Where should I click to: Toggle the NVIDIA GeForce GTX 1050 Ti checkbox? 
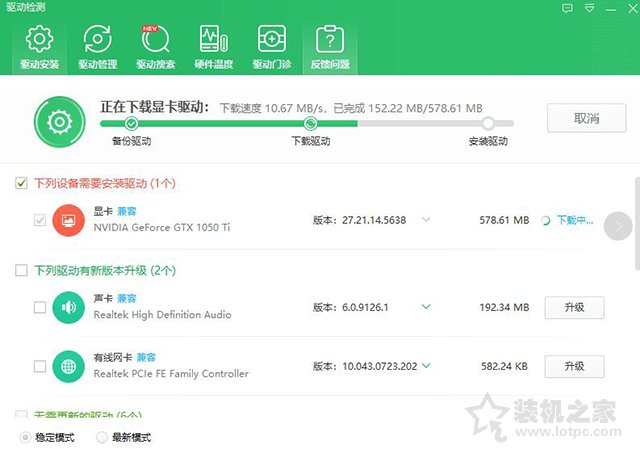point(40,220)
